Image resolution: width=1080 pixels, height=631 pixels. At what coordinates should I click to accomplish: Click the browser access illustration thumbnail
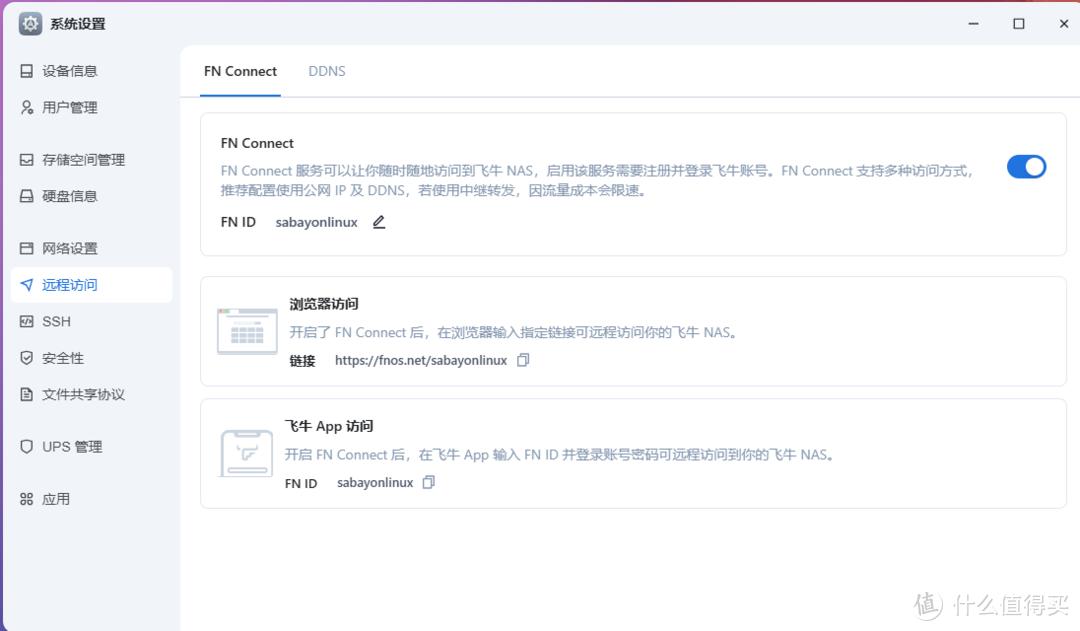tap(247, 331)
